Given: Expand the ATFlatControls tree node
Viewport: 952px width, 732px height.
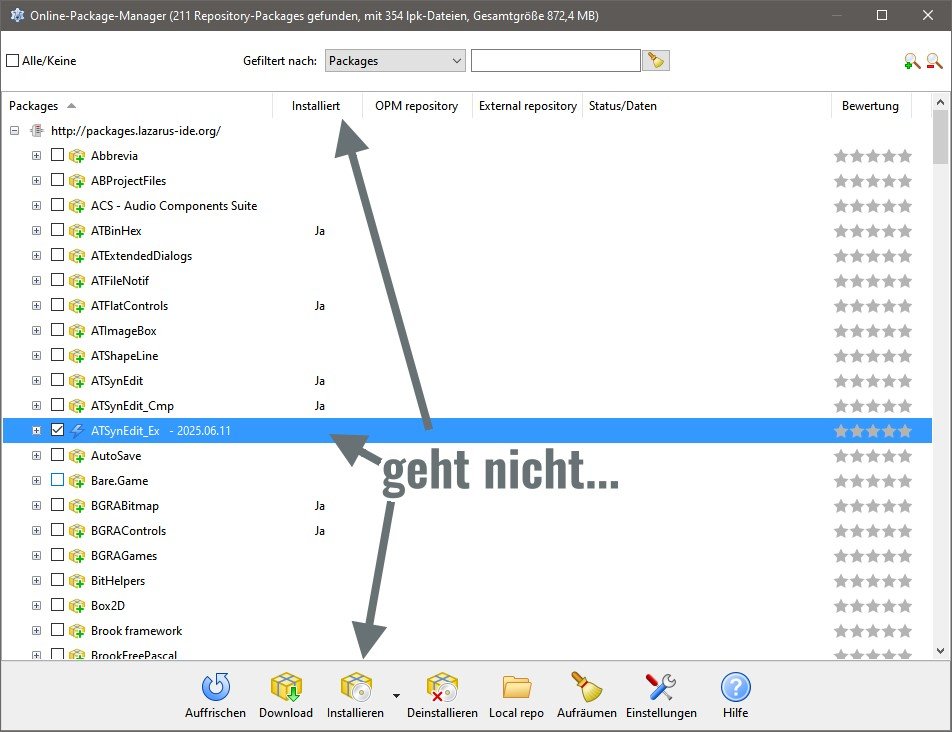Looking at the screenshot, I should click(36, 306).
